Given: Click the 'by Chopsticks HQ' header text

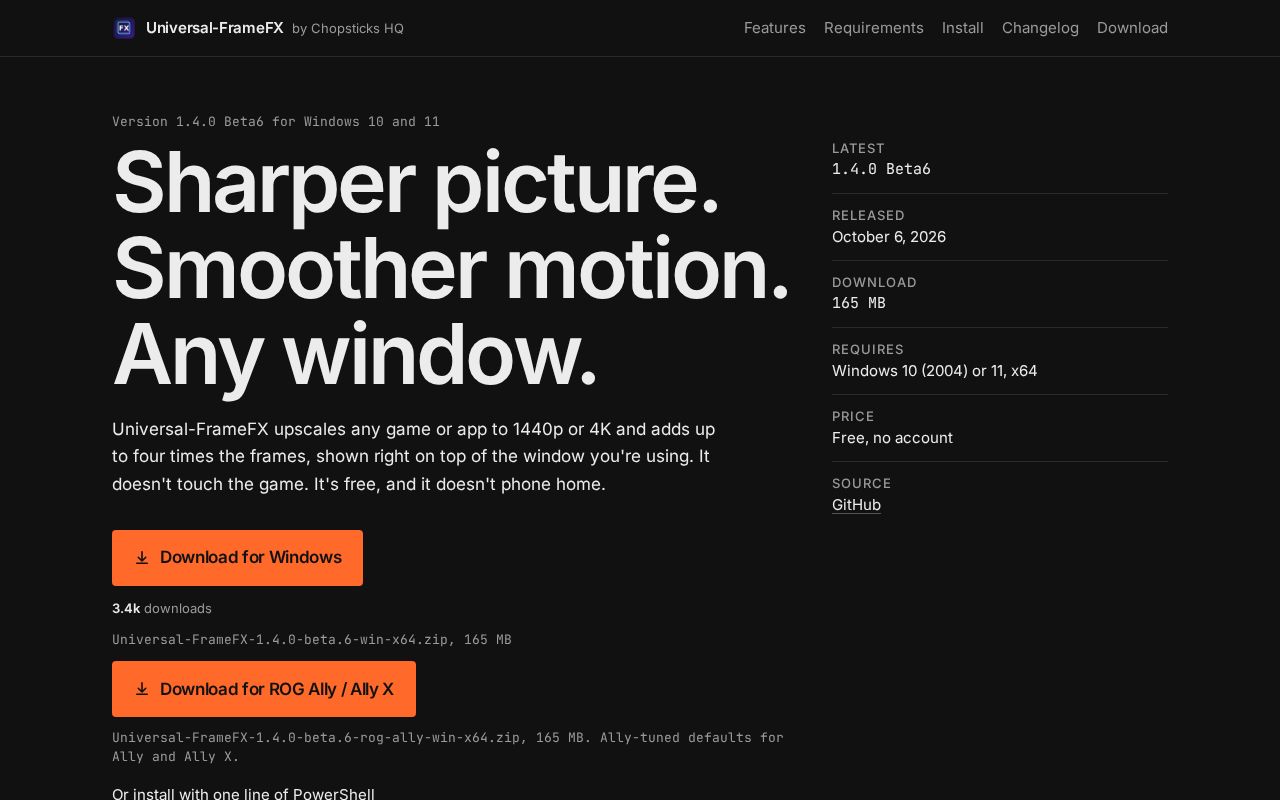Looking at the screenshot, I should [348, 29].
